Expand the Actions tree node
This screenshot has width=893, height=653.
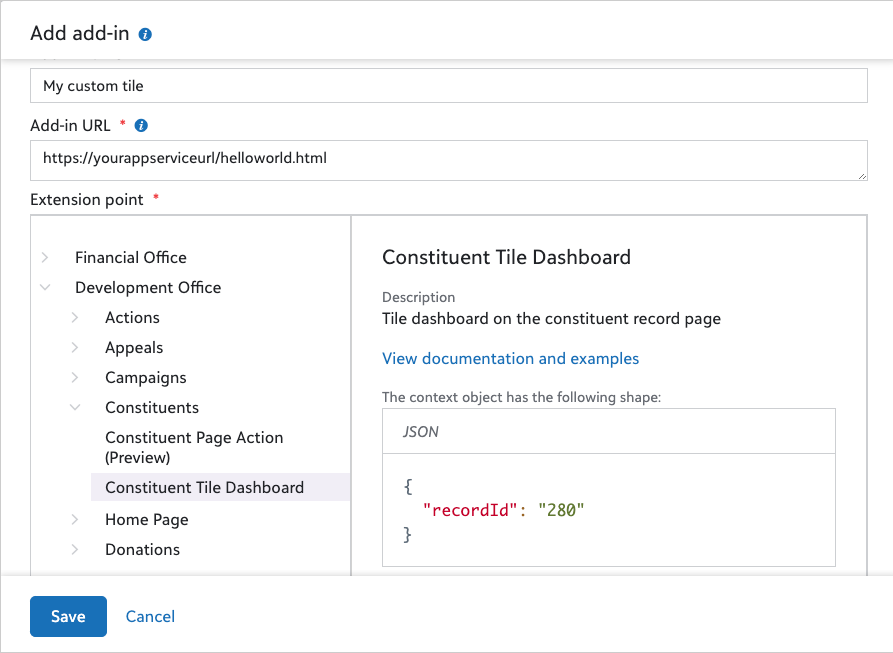tap(75, 318)
